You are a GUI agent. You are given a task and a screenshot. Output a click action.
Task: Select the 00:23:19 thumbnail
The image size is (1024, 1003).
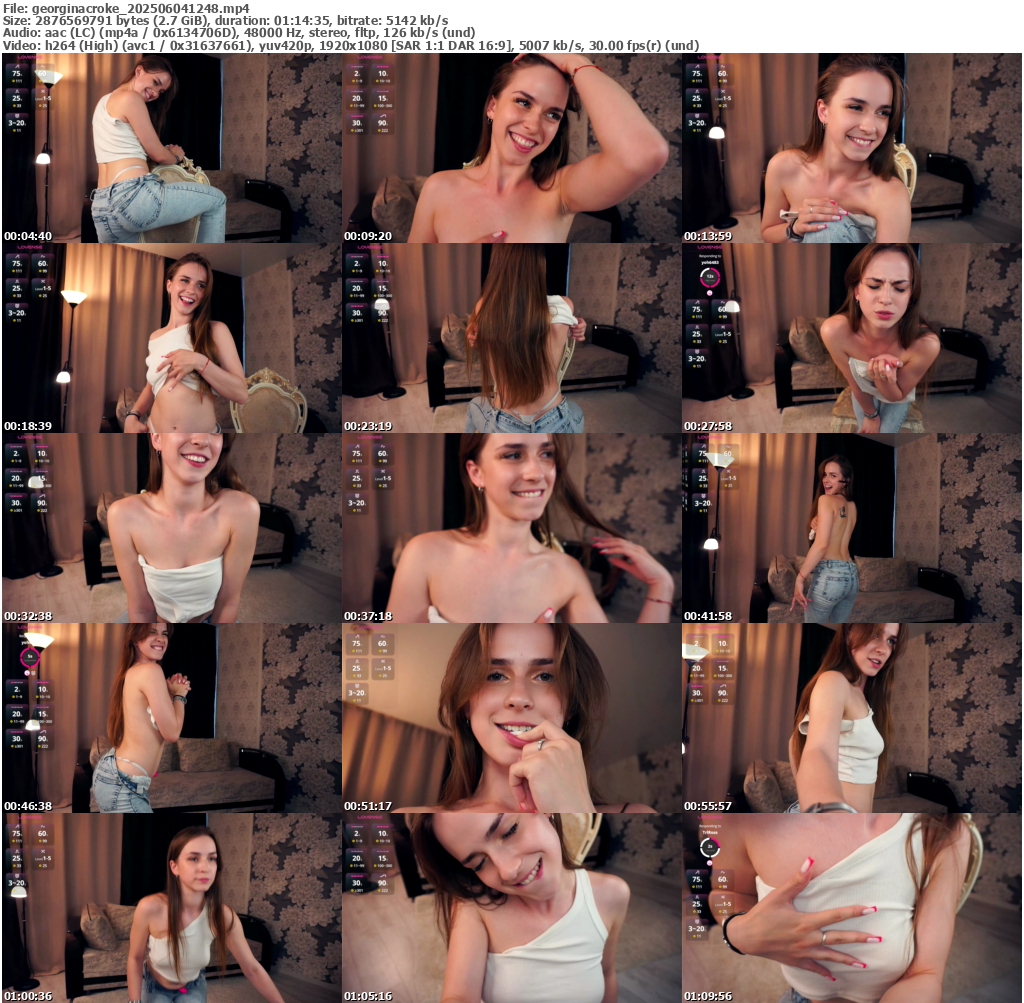point(511,338)
